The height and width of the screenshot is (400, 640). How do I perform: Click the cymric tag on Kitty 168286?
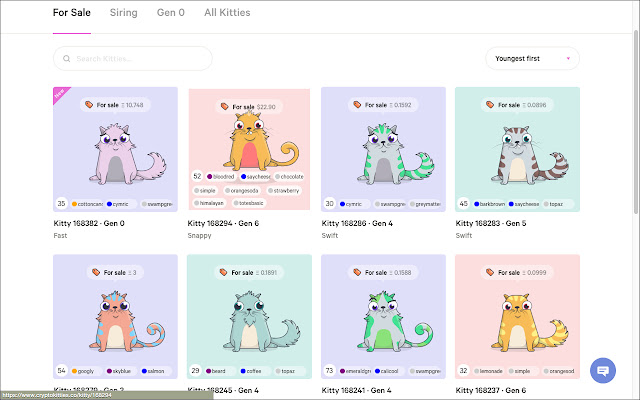click(354, 204)
